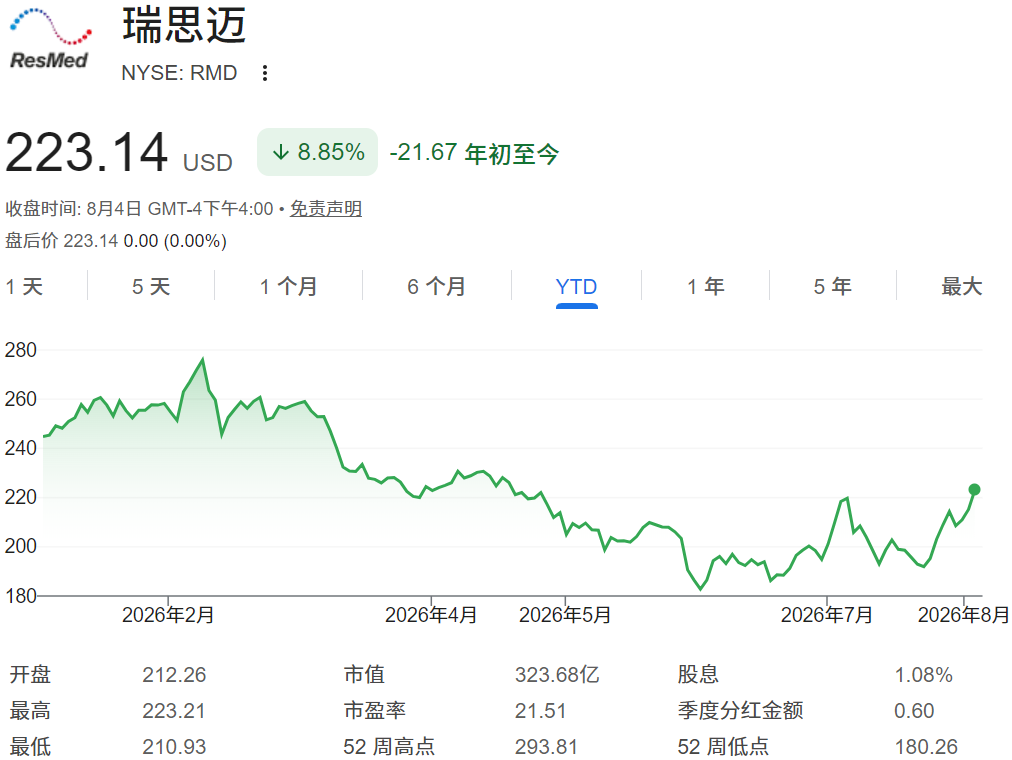
Task: Click the 8.85% down change badge
Action: (318, 152)
